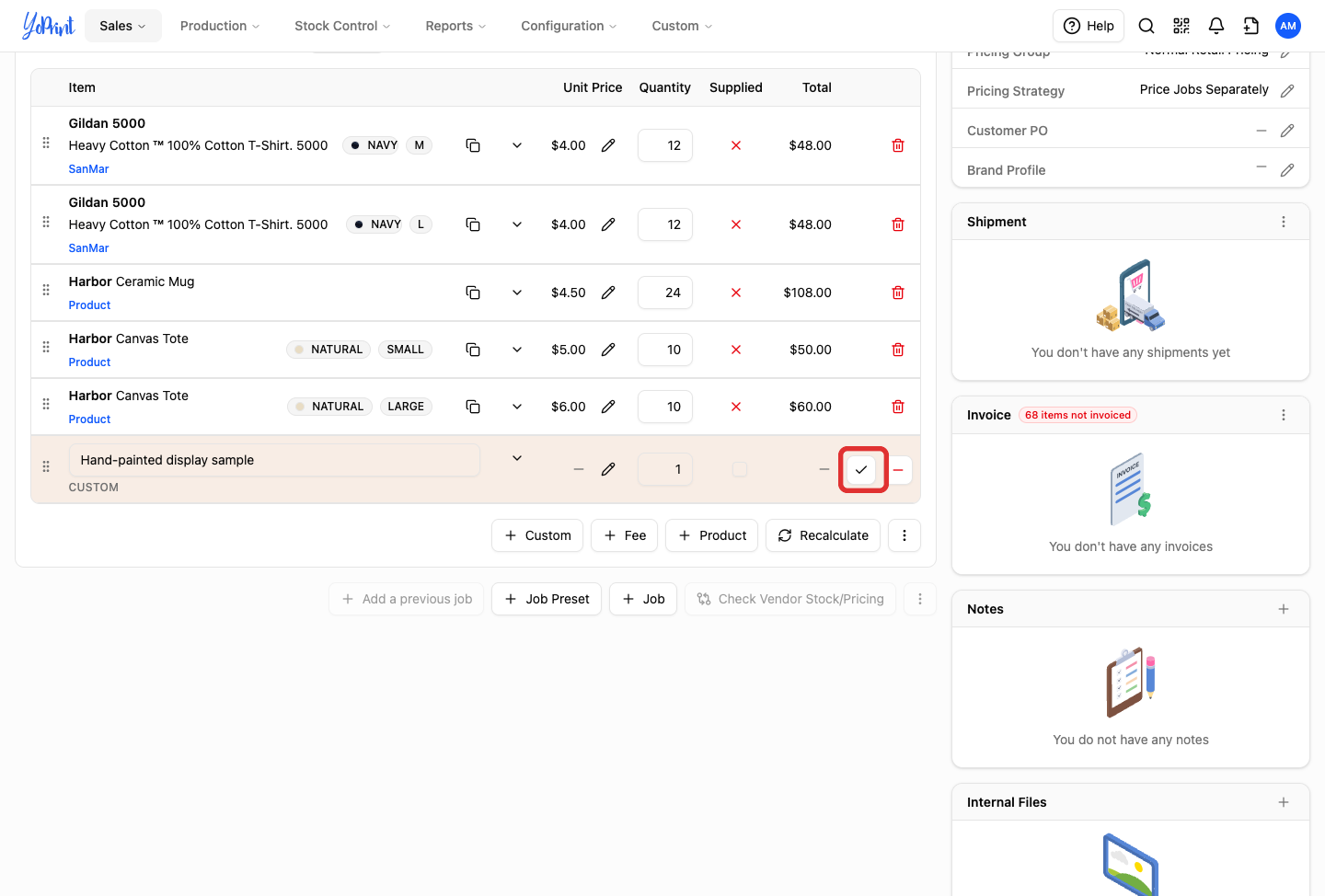Image resolution: width=1325 pixels, height=896 pixels.
Task: Open the Sales dropdown menu
Action: coord(123,26)
